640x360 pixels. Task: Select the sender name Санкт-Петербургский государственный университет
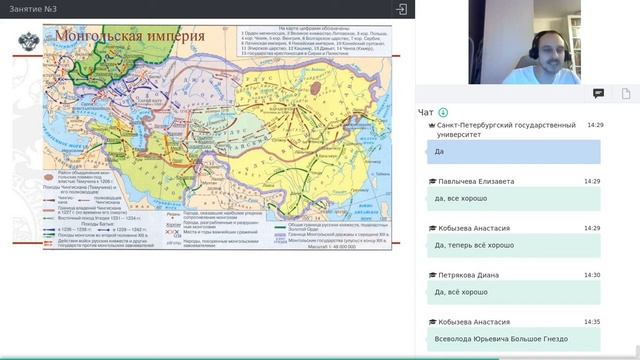[506, 129]
